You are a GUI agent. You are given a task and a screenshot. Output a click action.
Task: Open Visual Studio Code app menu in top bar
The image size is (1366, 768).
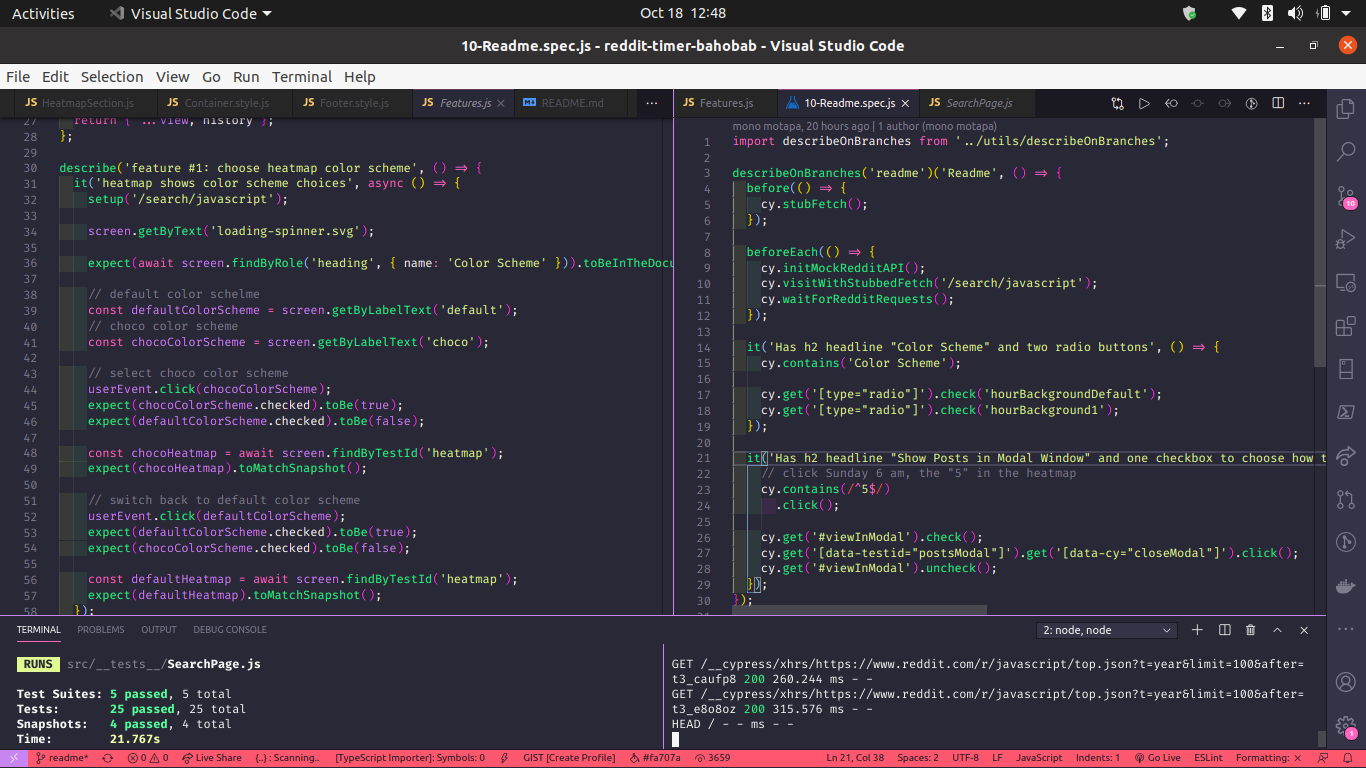tap(190, 13)
